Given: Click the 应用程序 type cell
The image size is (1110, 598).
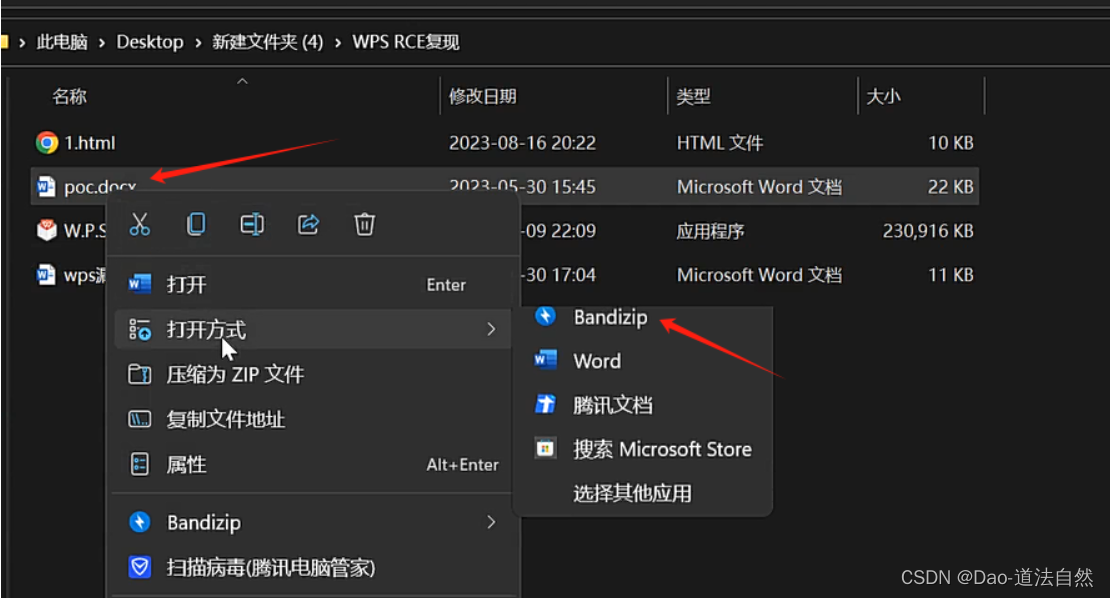Looking at the screenshot, I should click(x=710, y=231).
